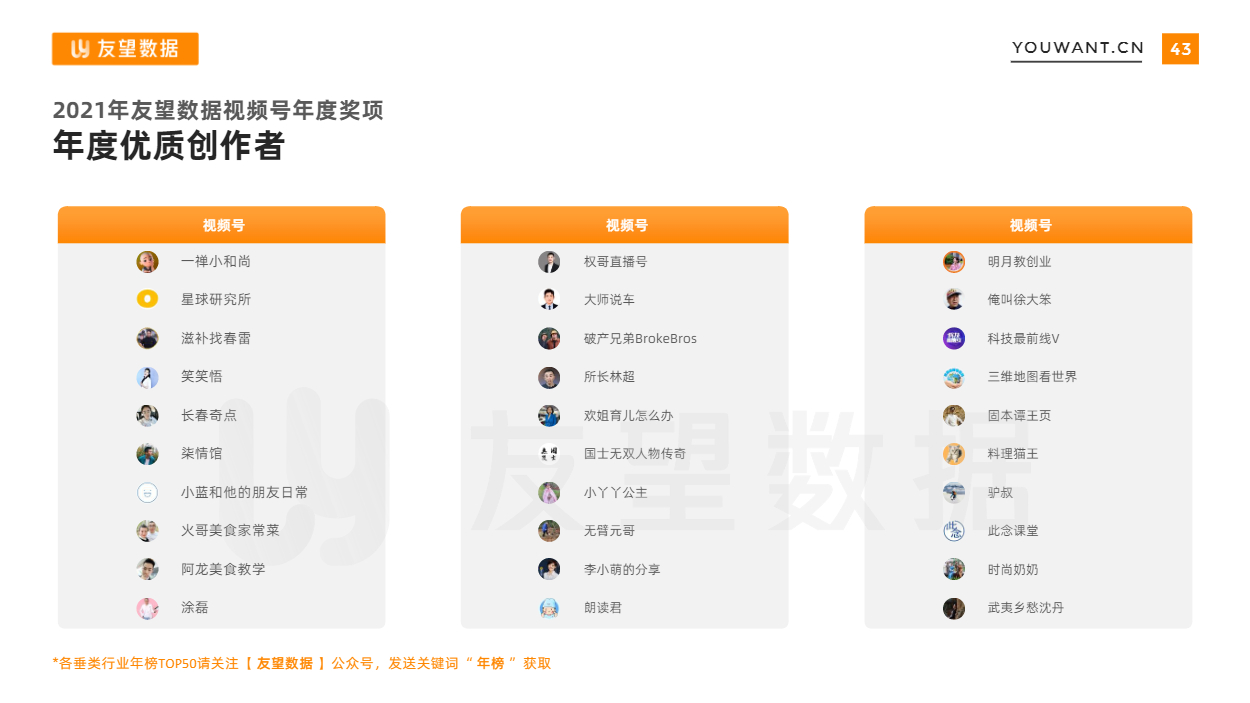
Task: Select the 小蓝和他的朋友日常 name text
Action: click(245, 493)
